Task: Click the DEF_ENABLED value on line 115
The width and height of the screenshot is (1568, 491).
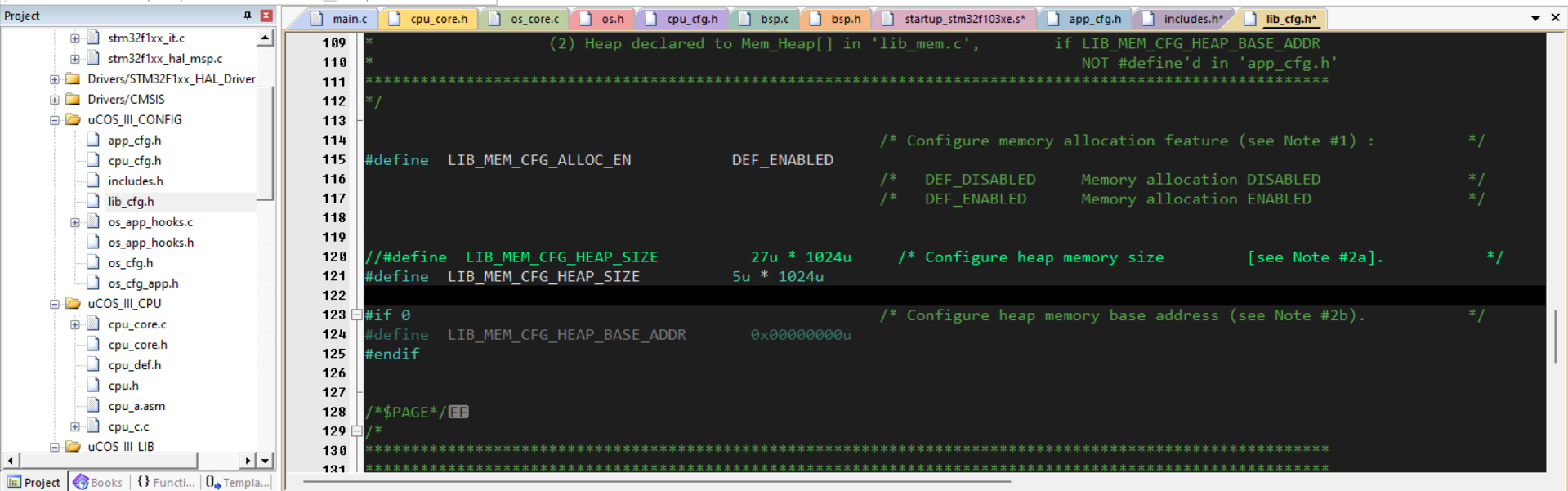Action: pos(782,160)
